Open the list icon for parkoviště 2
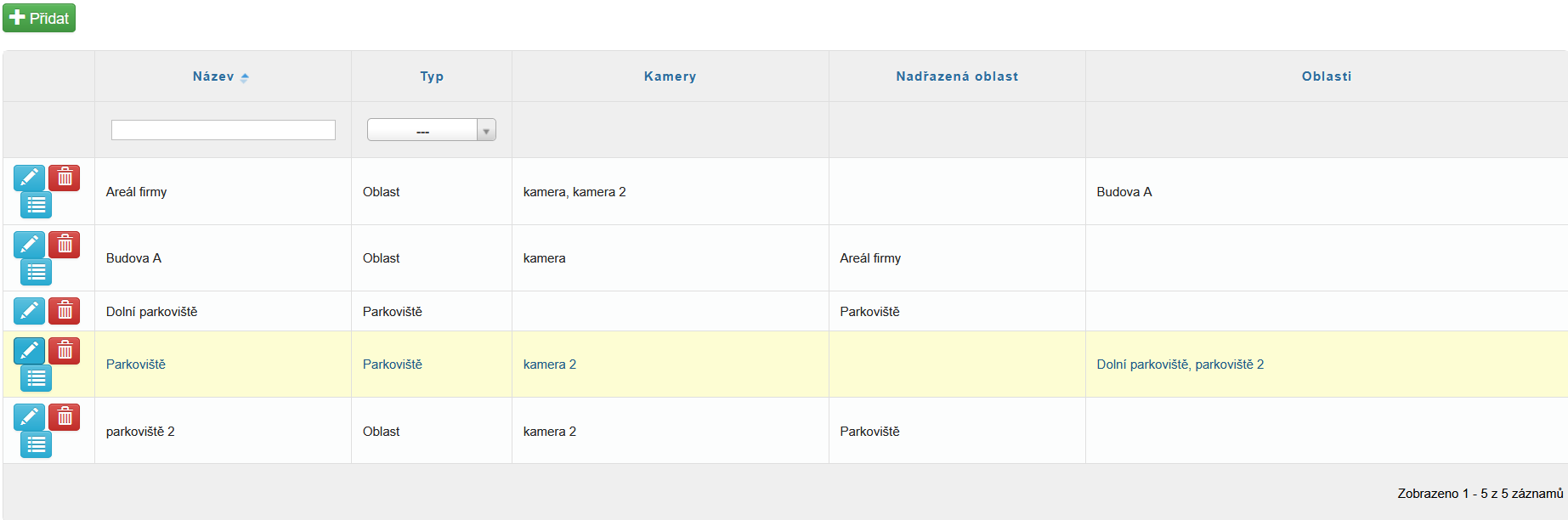1568x520 pixels. (36, 444)
